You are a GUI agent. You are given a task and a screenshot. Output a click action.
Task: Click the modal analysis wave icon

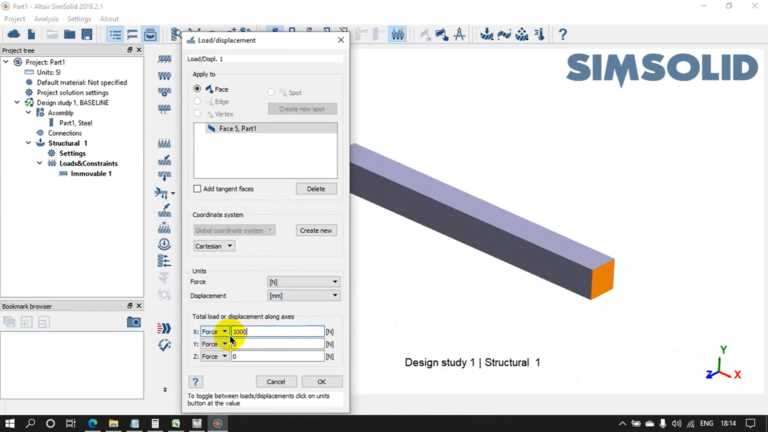504,34
